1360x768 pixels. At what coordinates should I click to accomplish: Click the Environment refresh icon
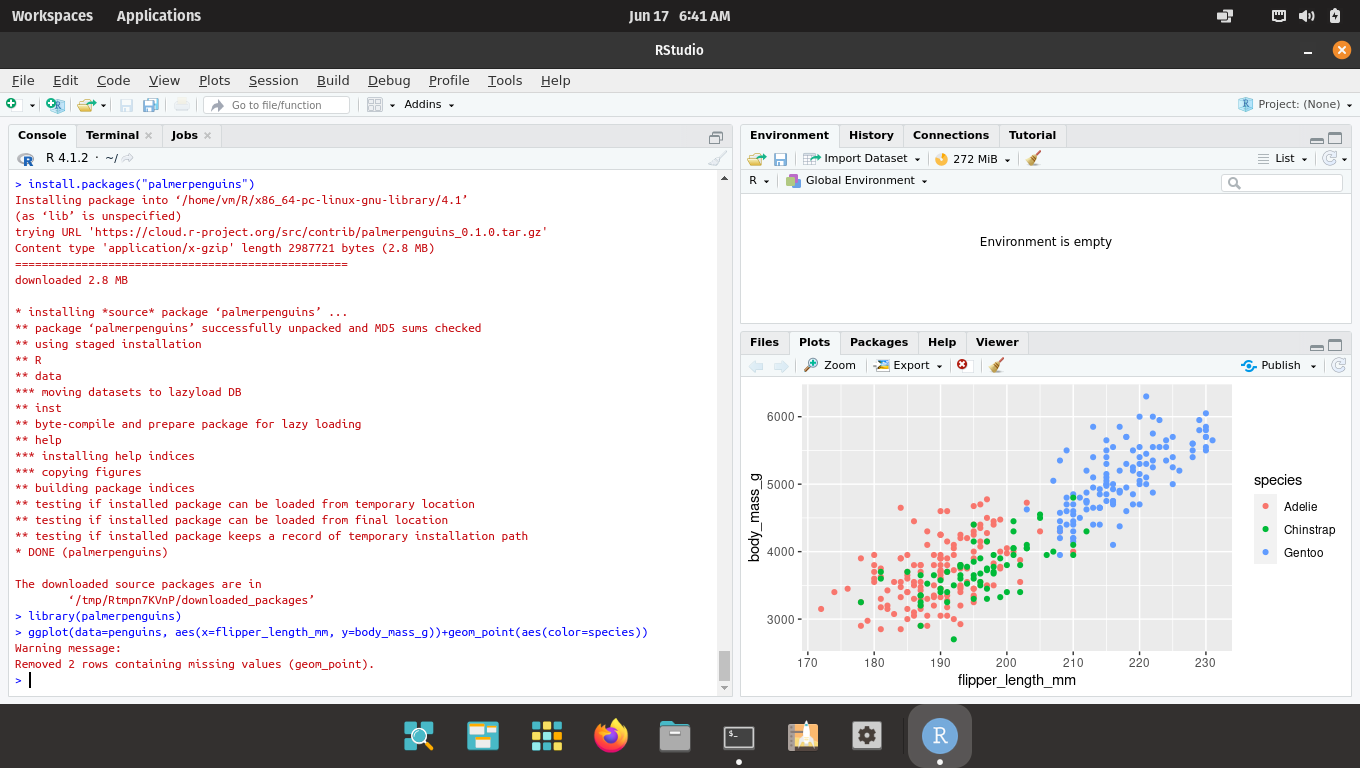click(1329, 158)
